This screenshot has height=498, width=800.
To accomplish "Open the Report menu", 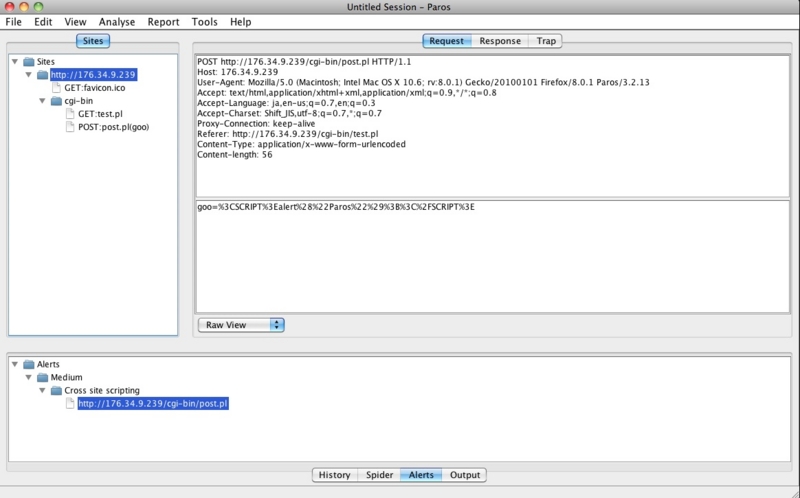I will [x=163, y=22].
